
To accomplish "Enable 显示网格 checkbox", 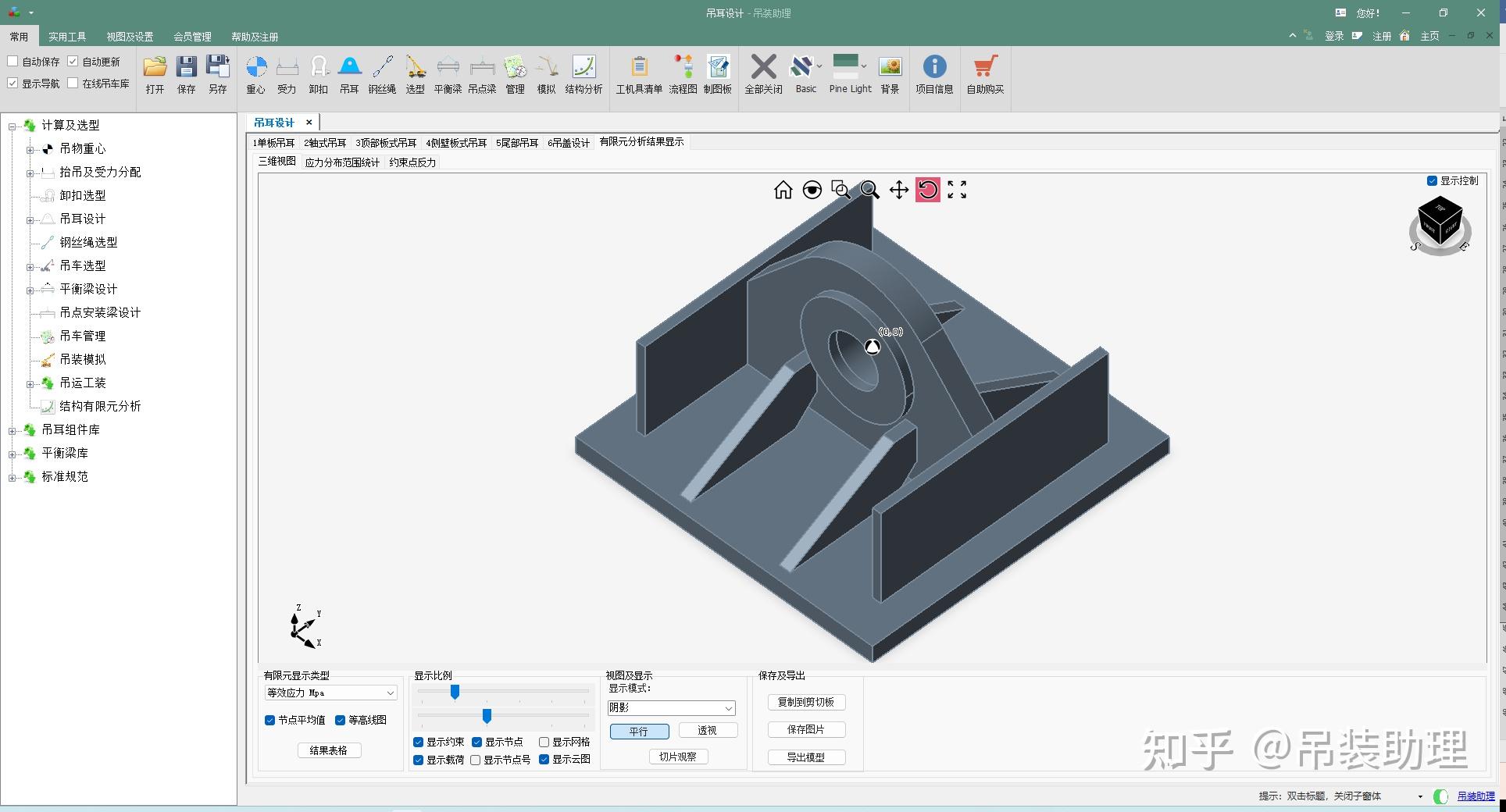I will (544, 742).
